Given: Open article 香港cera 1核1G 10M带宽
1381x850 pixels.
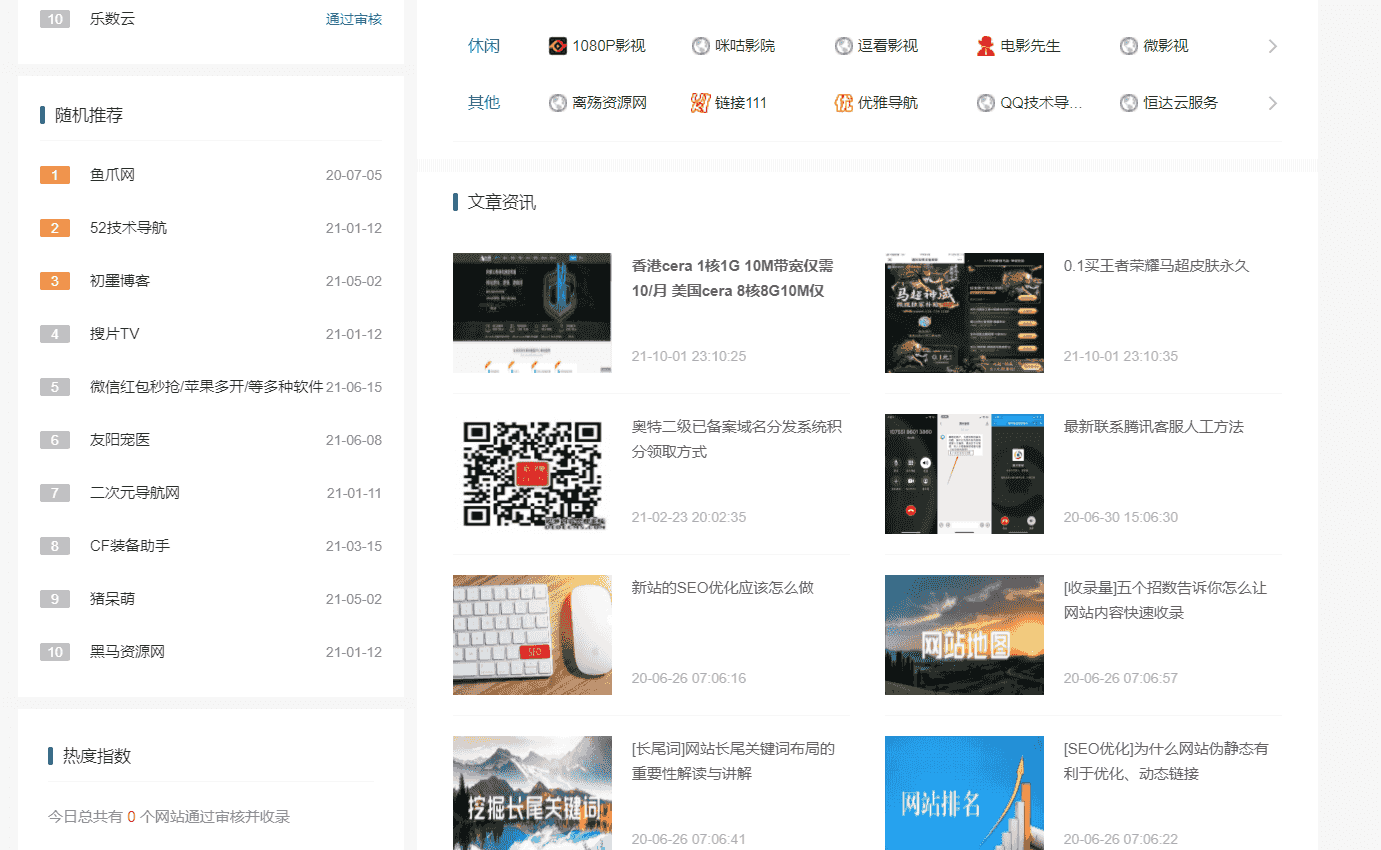Looking at the screenshot, I should click(x=733, y=278).
